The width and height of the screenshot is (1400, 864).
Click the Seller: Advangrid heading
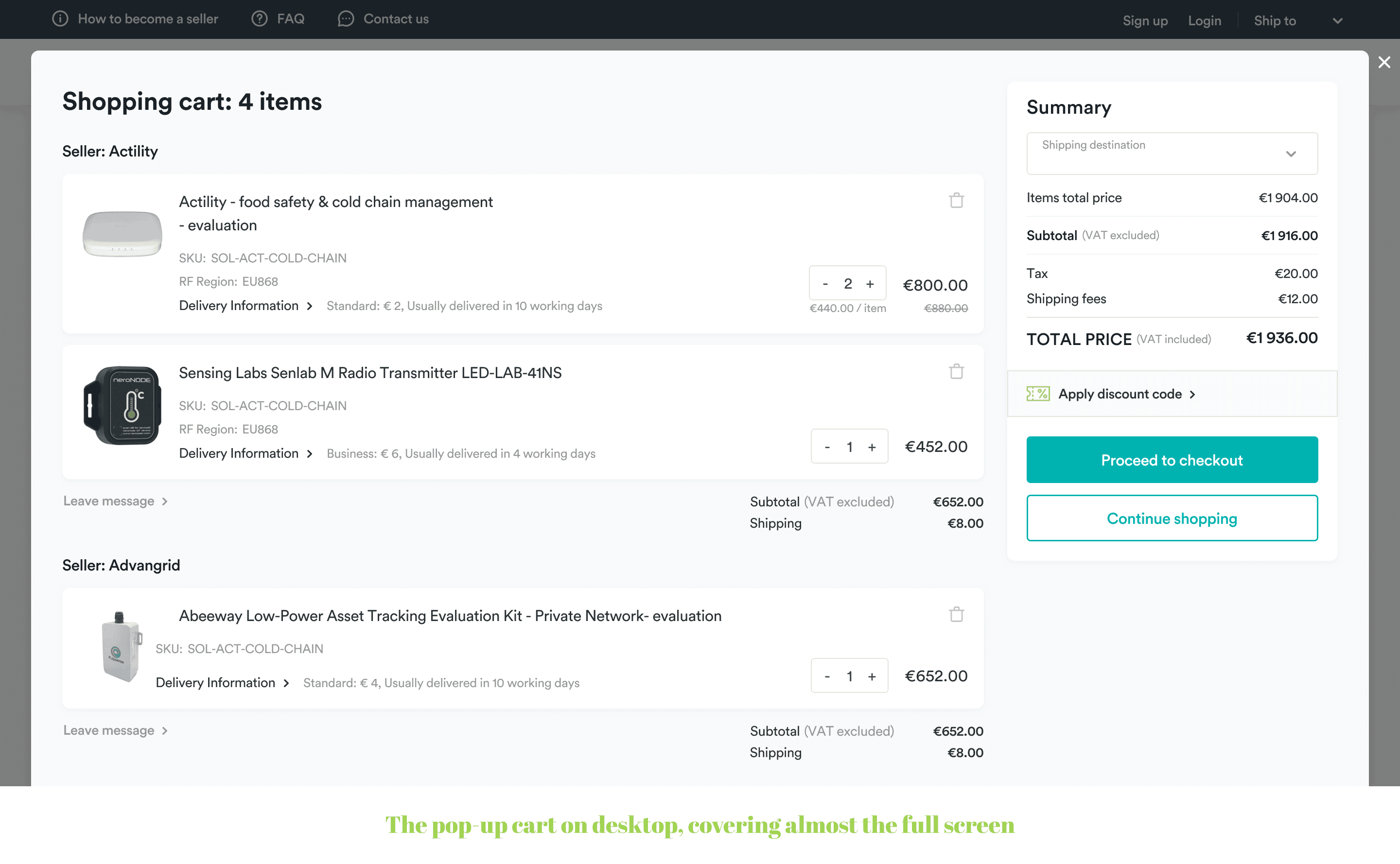click(121, 565)
